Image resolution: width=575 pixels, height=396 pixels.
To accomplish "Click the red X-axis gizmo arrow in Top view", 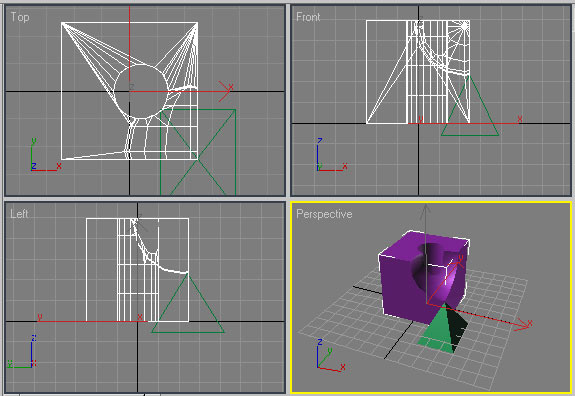I will [225, 91].
